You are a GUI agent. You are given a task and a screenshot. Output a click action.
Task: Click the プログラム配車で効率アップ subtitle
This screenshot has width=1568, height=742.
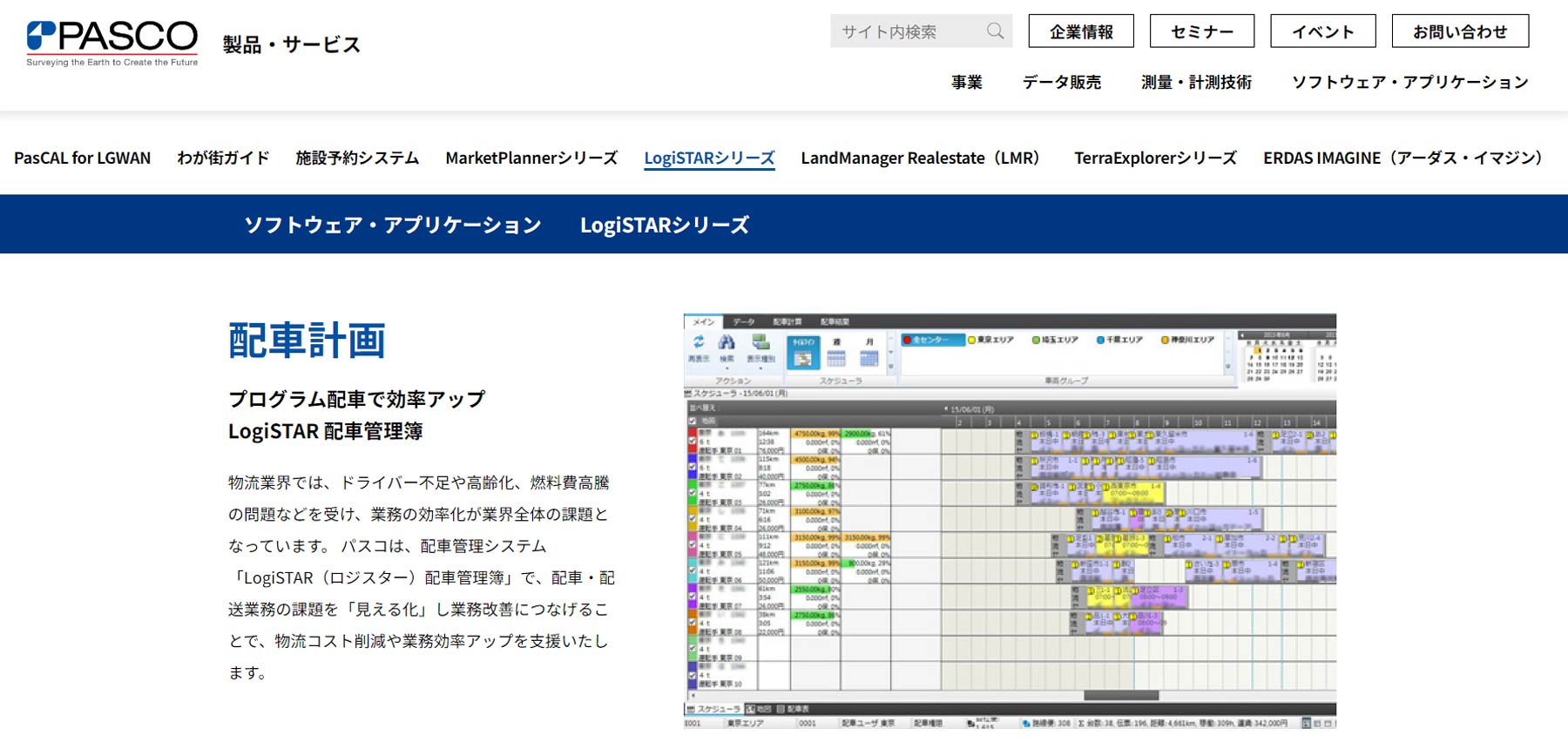pos(357,399)
